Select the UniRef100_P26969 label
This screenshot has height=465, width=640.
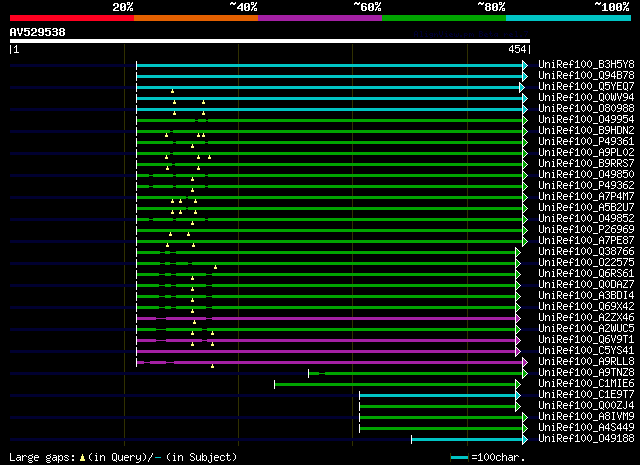click(586, 230)
